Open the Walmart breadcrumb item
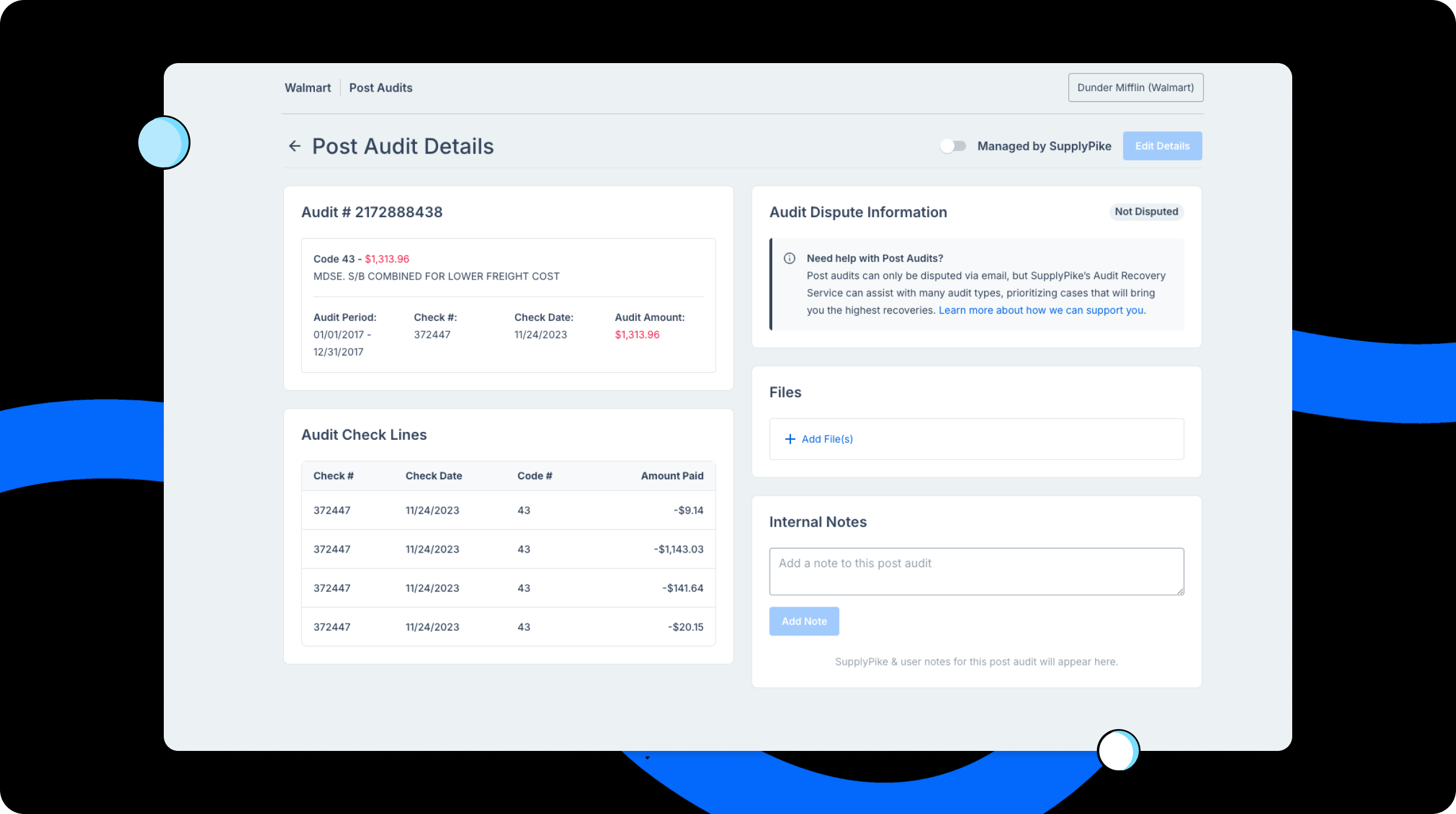The width and height of the screenshot is (1456, 814). pos(308,88)
